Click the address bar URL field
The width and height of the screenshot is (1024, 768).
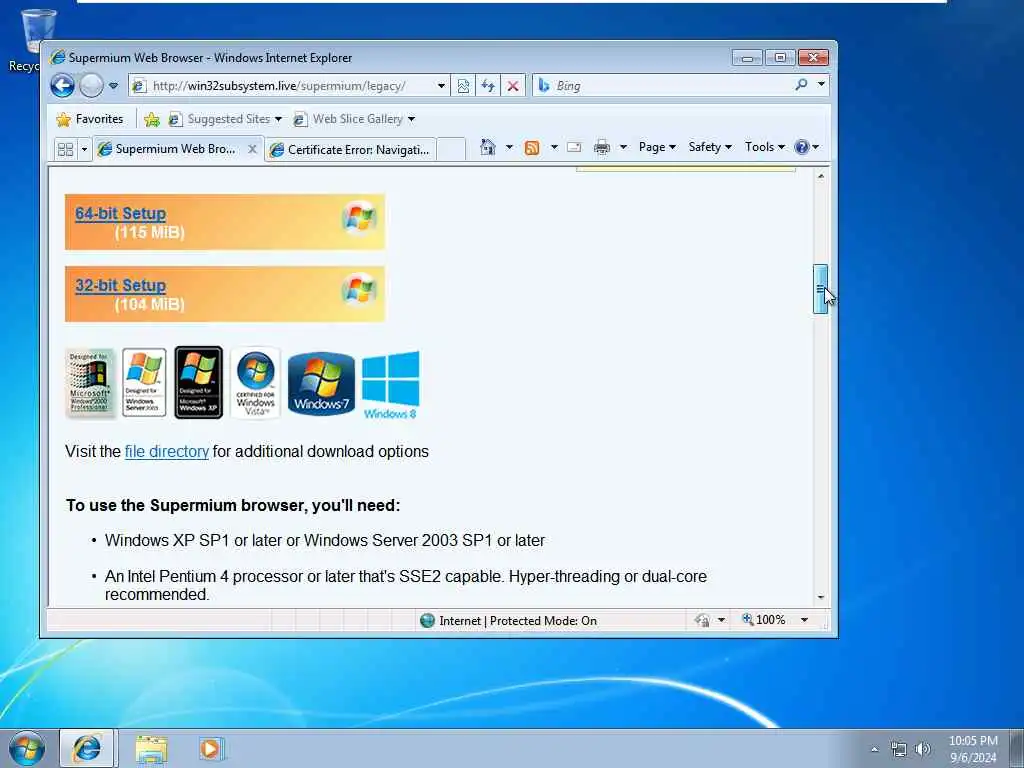pos(281,86)
